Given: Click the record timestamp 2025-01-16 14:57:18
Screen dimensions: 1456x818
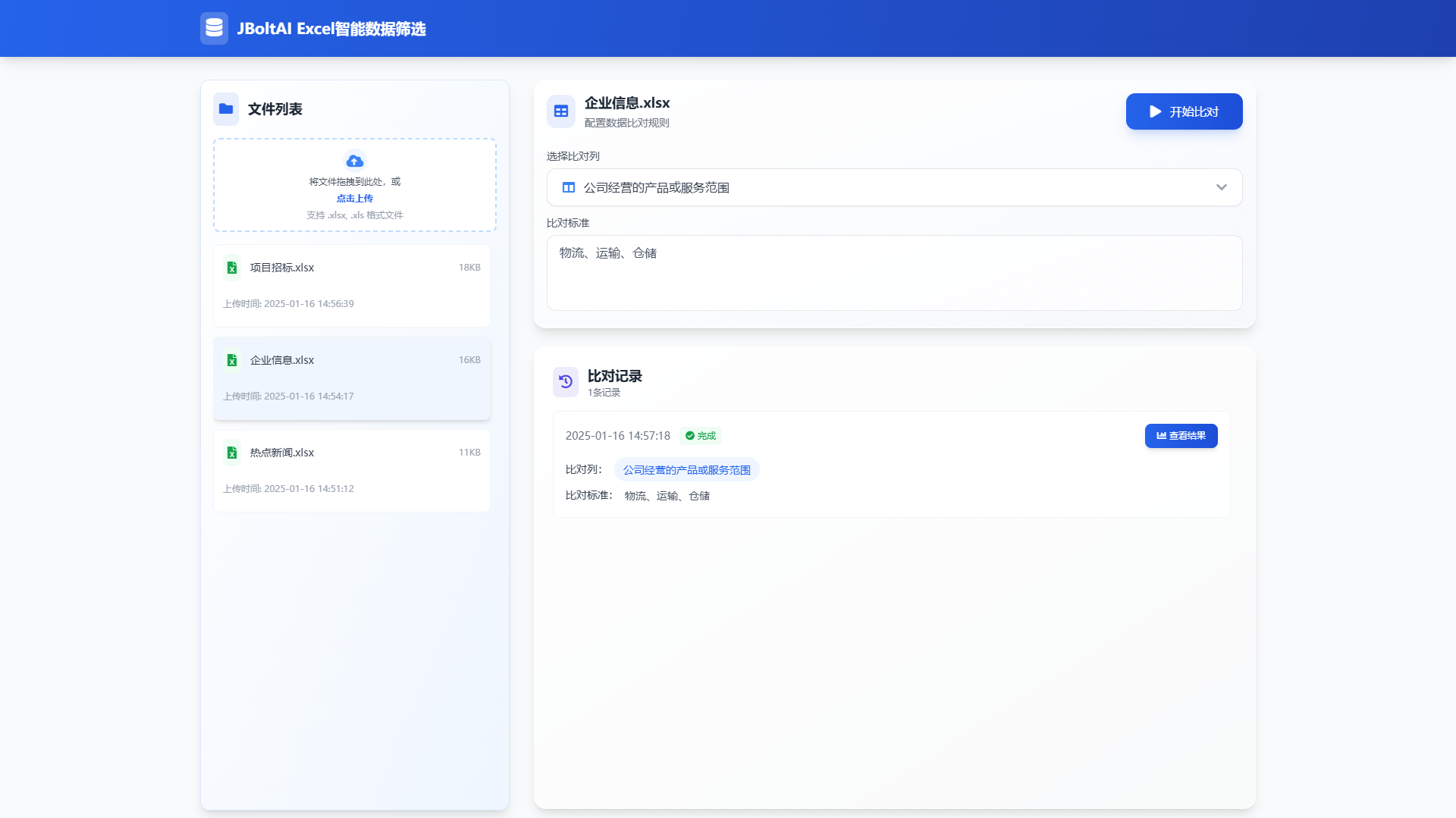Looking at the screenshot, I should coord(618,436).
